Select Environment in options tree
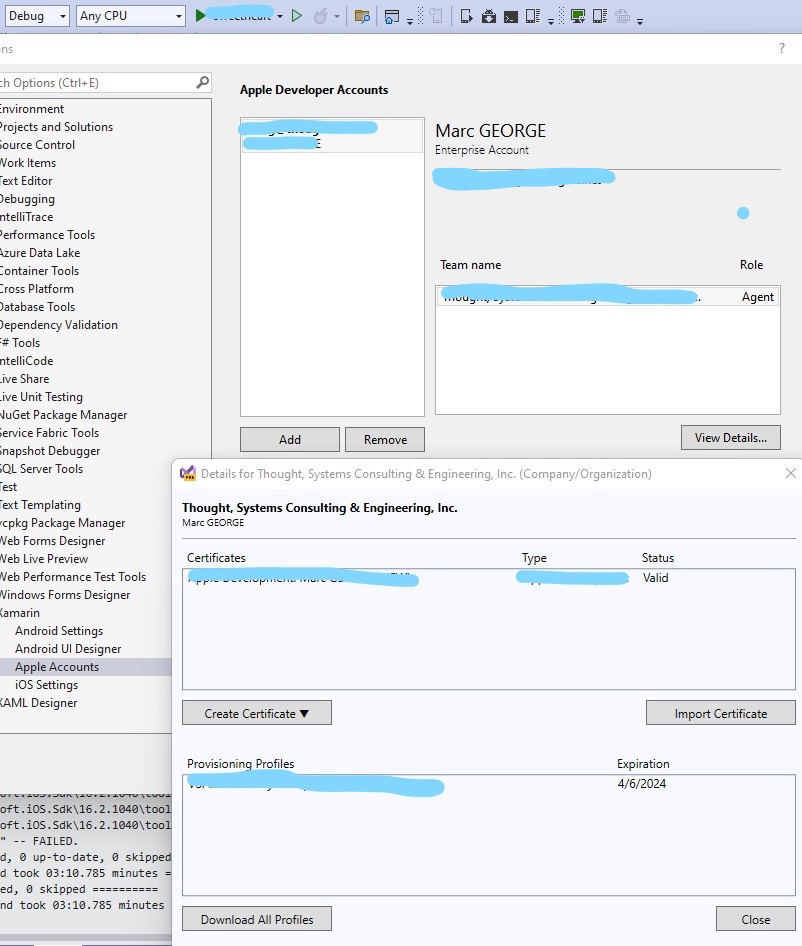The image size is (802, 946). point(32,109)
